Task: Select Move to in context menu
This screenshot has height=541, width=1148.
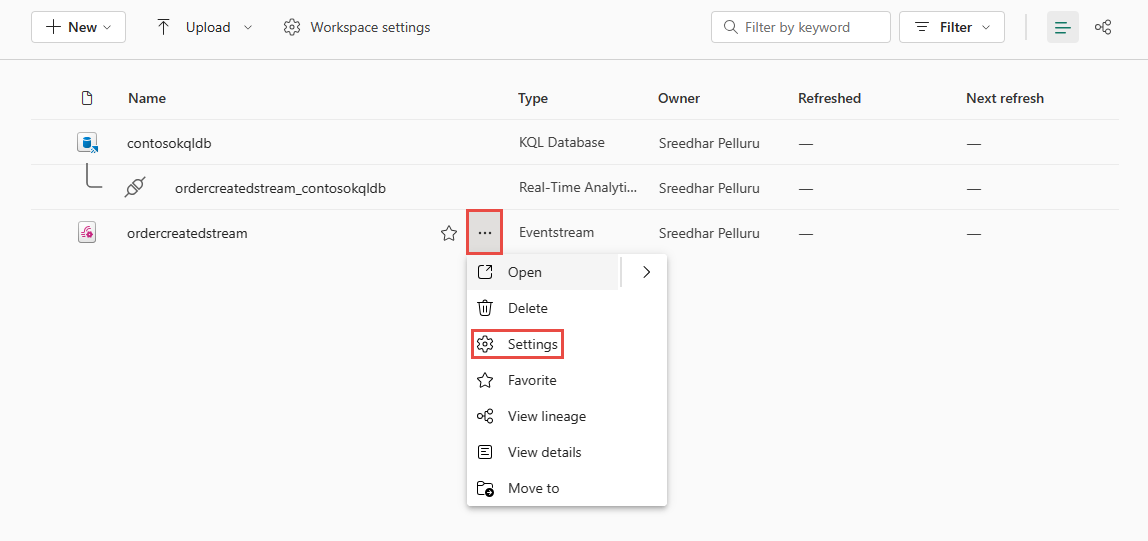Action: coord(533,488)
